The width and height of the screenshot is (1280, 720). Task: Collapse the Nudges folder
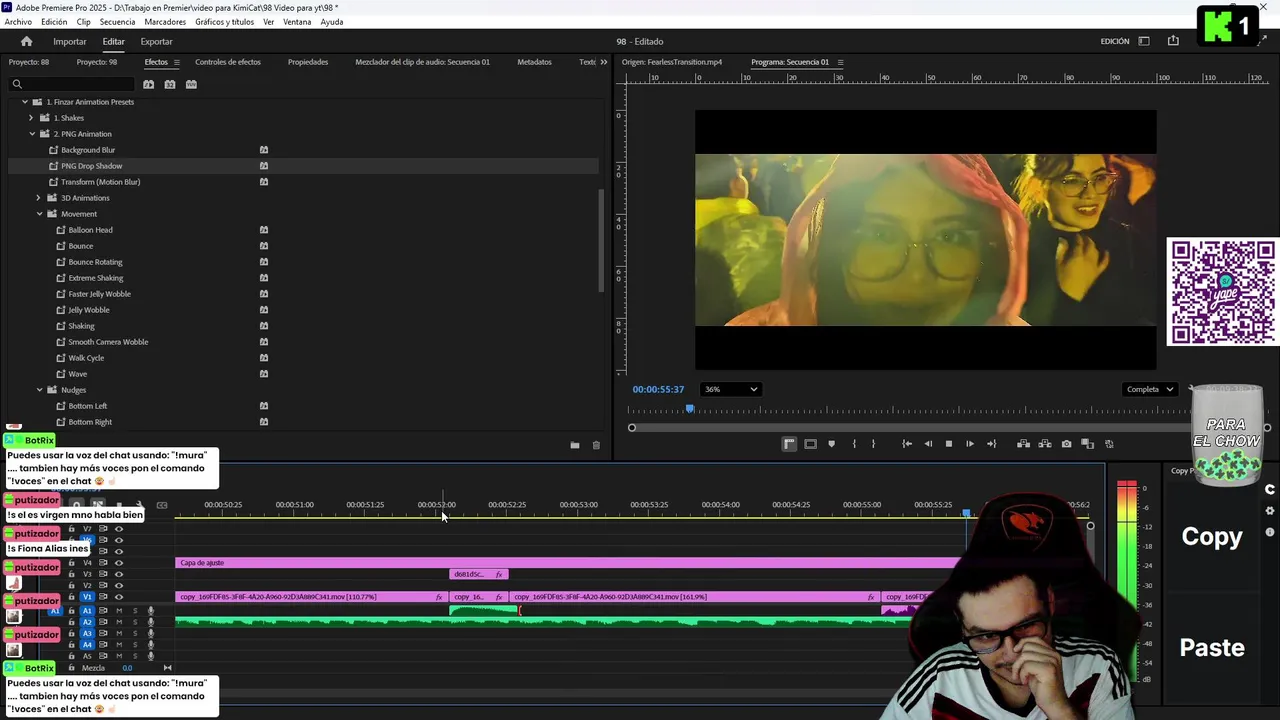(39, 390)
